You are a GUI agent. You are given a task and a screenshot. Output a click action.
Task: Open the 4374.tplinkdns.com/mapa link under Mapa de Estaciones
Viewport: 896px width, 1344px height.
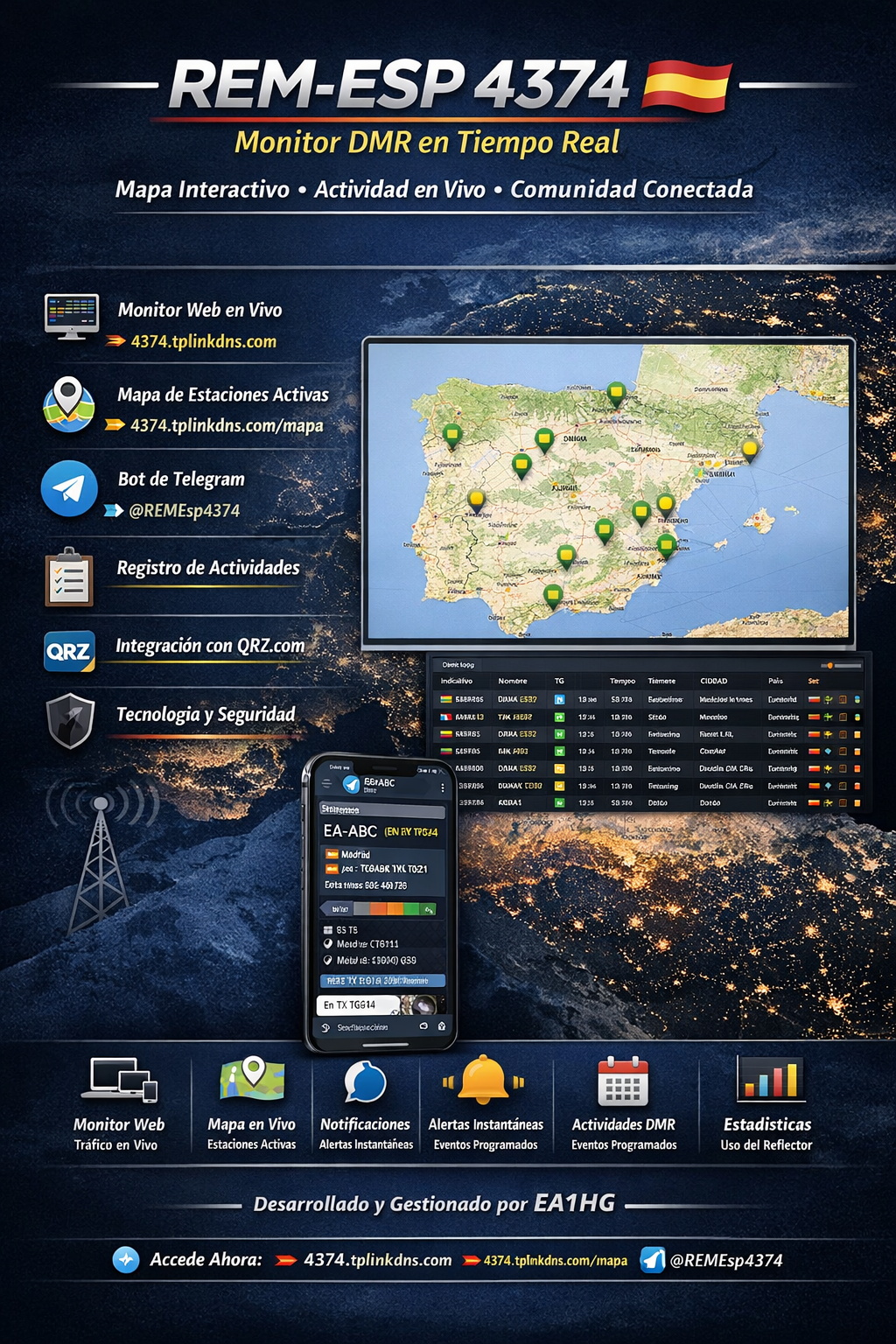pyautogui.click(x=227, y=426)
